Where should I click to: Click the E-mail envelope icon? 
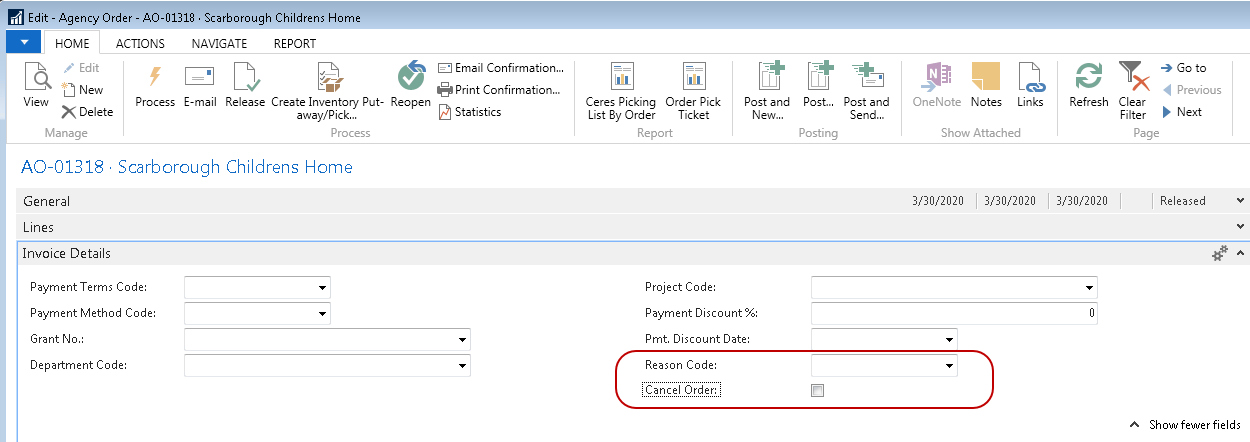pyautogui.click(x=200, y=78)
